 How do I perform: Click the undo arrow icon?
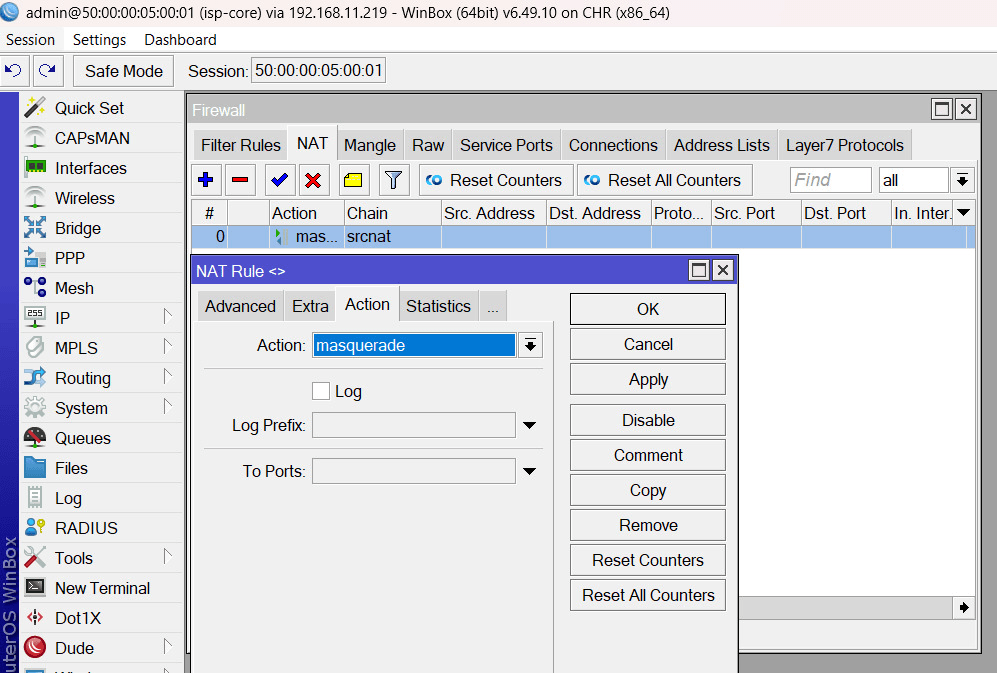(13, 71)
